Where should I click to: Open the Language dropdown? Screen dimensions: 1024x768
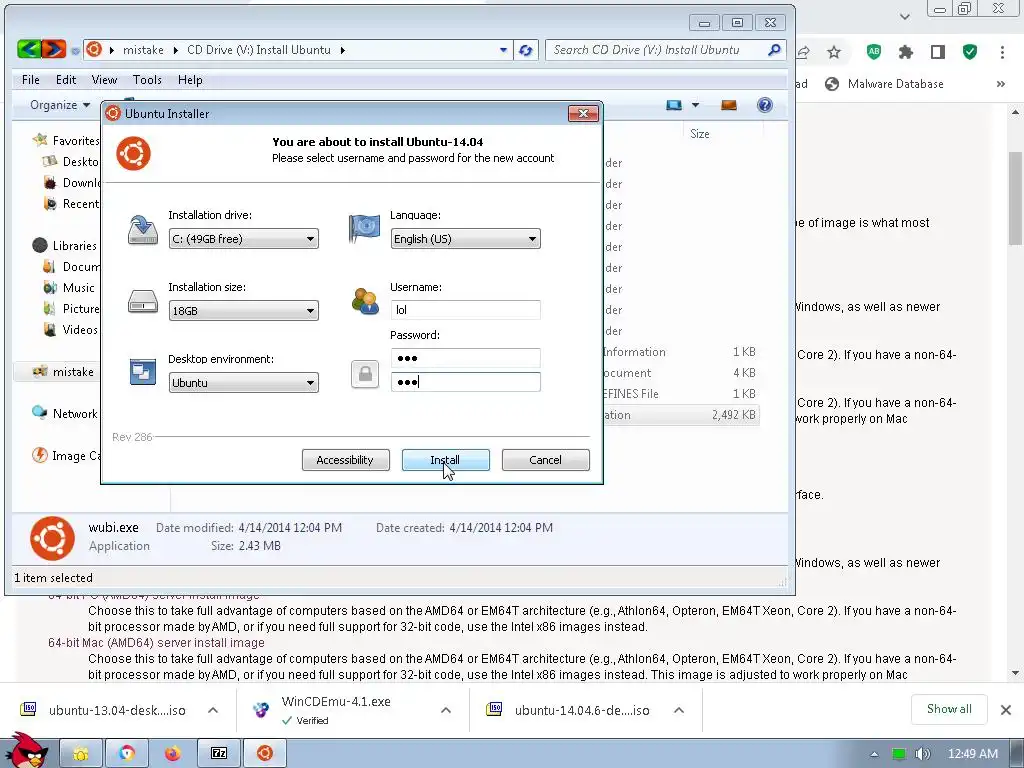point(466,239)
